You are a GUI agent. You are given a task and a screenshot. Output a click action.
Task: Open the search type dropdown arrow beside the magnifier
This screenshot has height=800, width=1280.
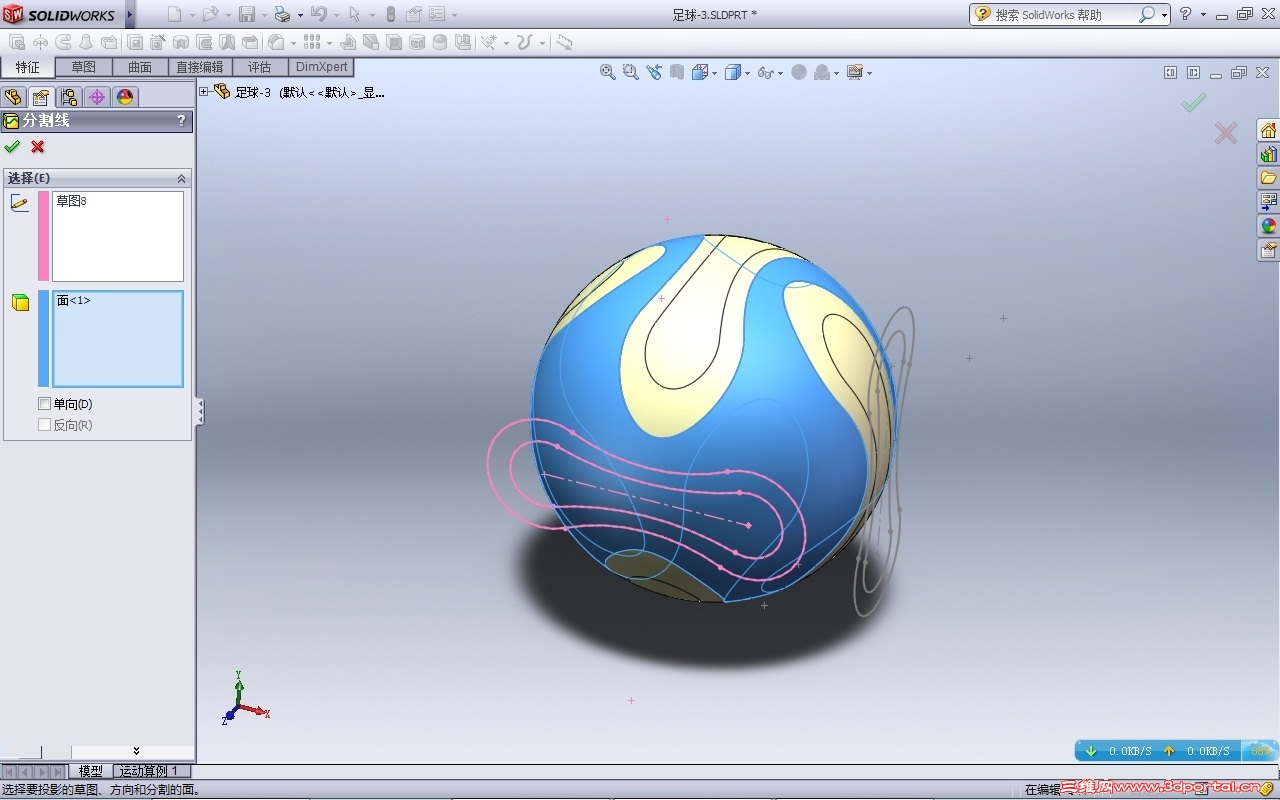pos(1164,15)
